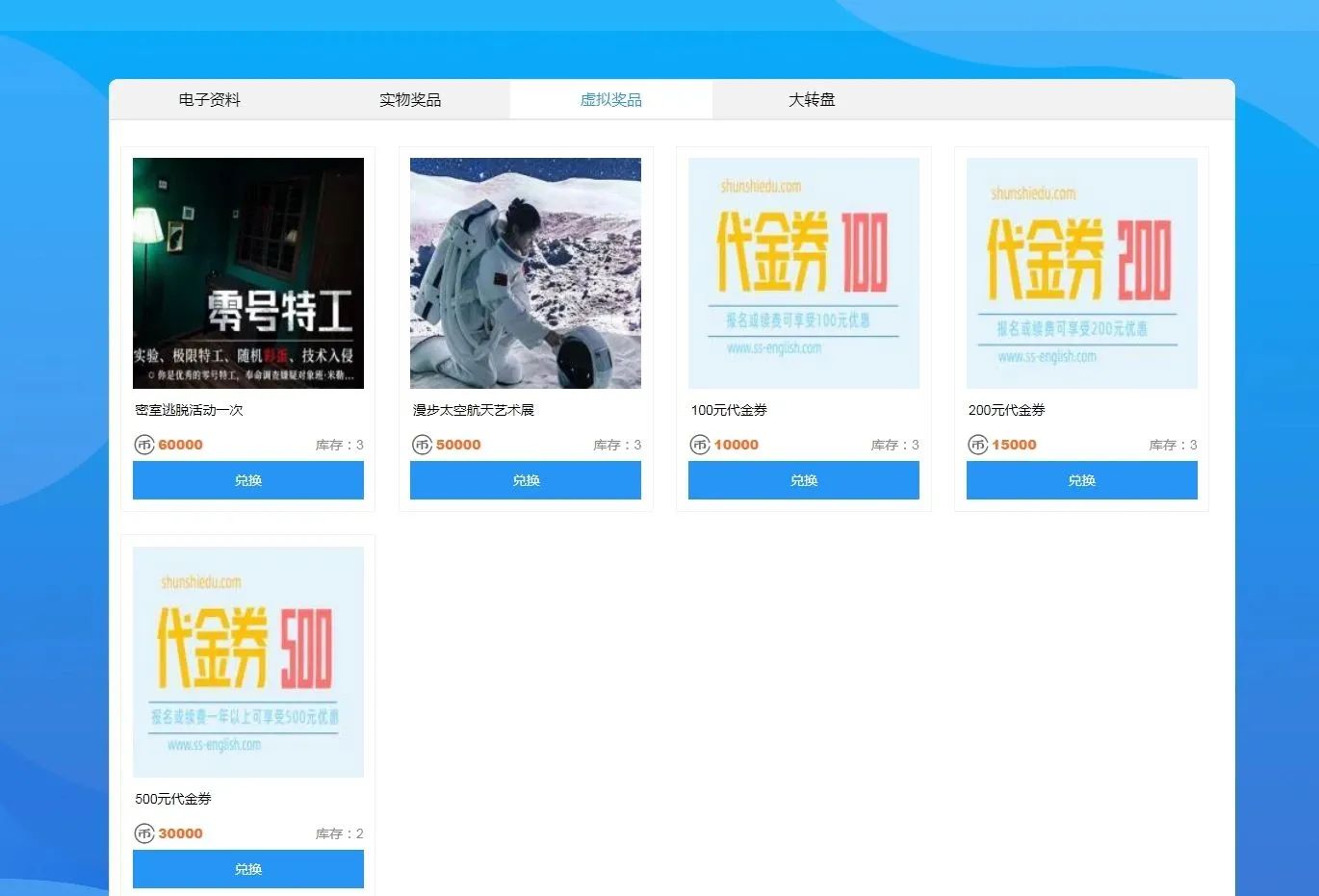
Task: Click 库存：3 on 200元代金券 card
Action: click(x=1174, y=445)
